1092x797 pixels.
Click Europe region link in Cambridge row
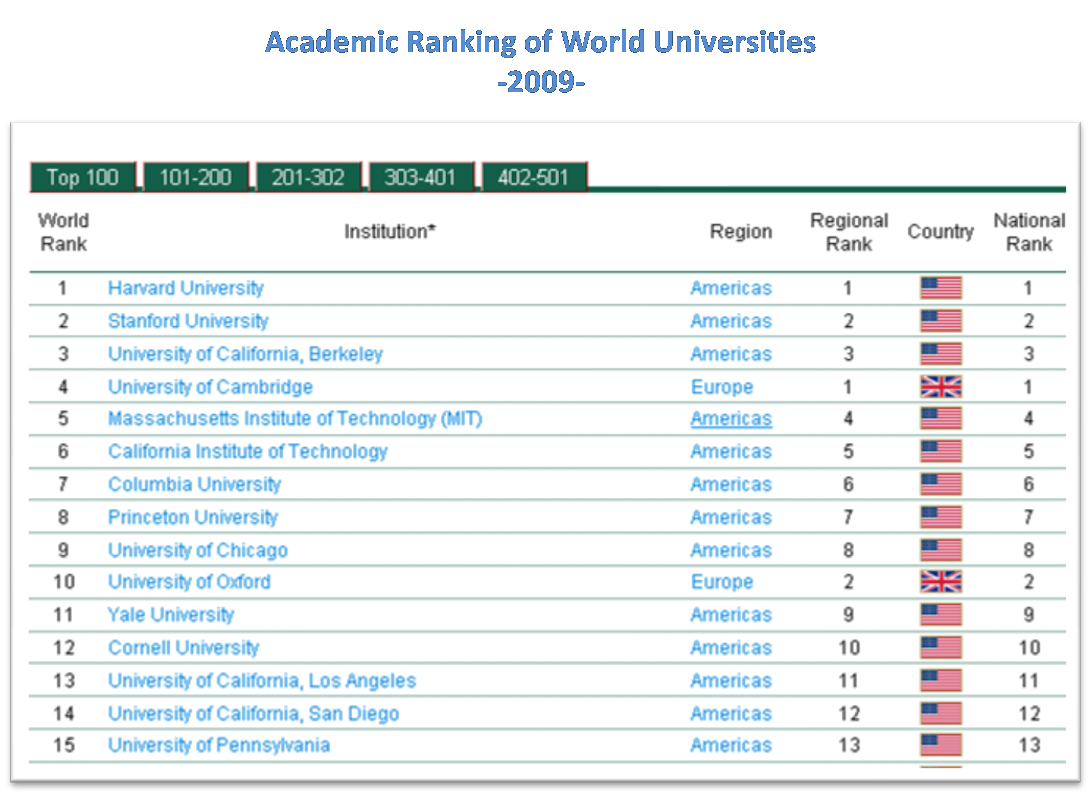pos(722,387)
